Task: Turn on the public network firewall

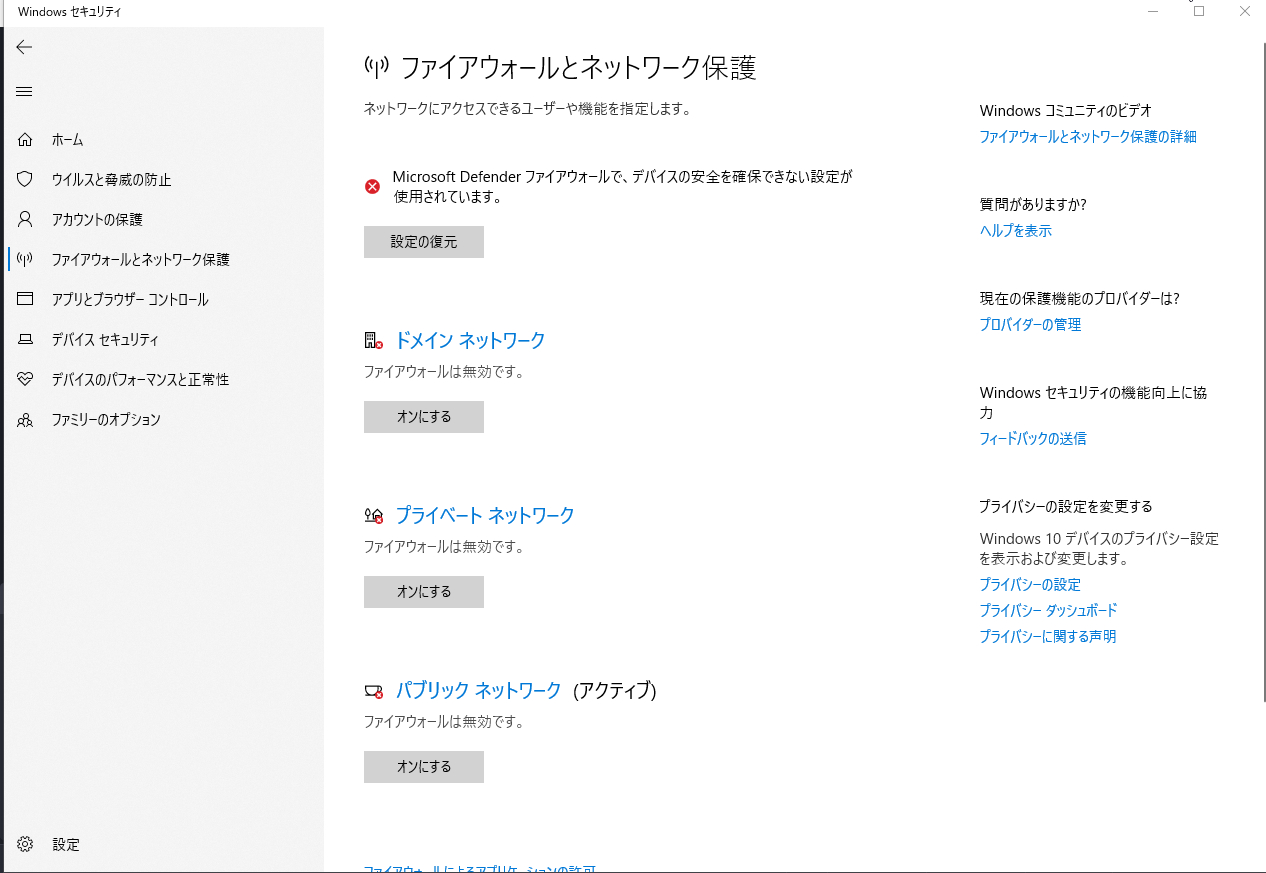Action: point(423,767)
